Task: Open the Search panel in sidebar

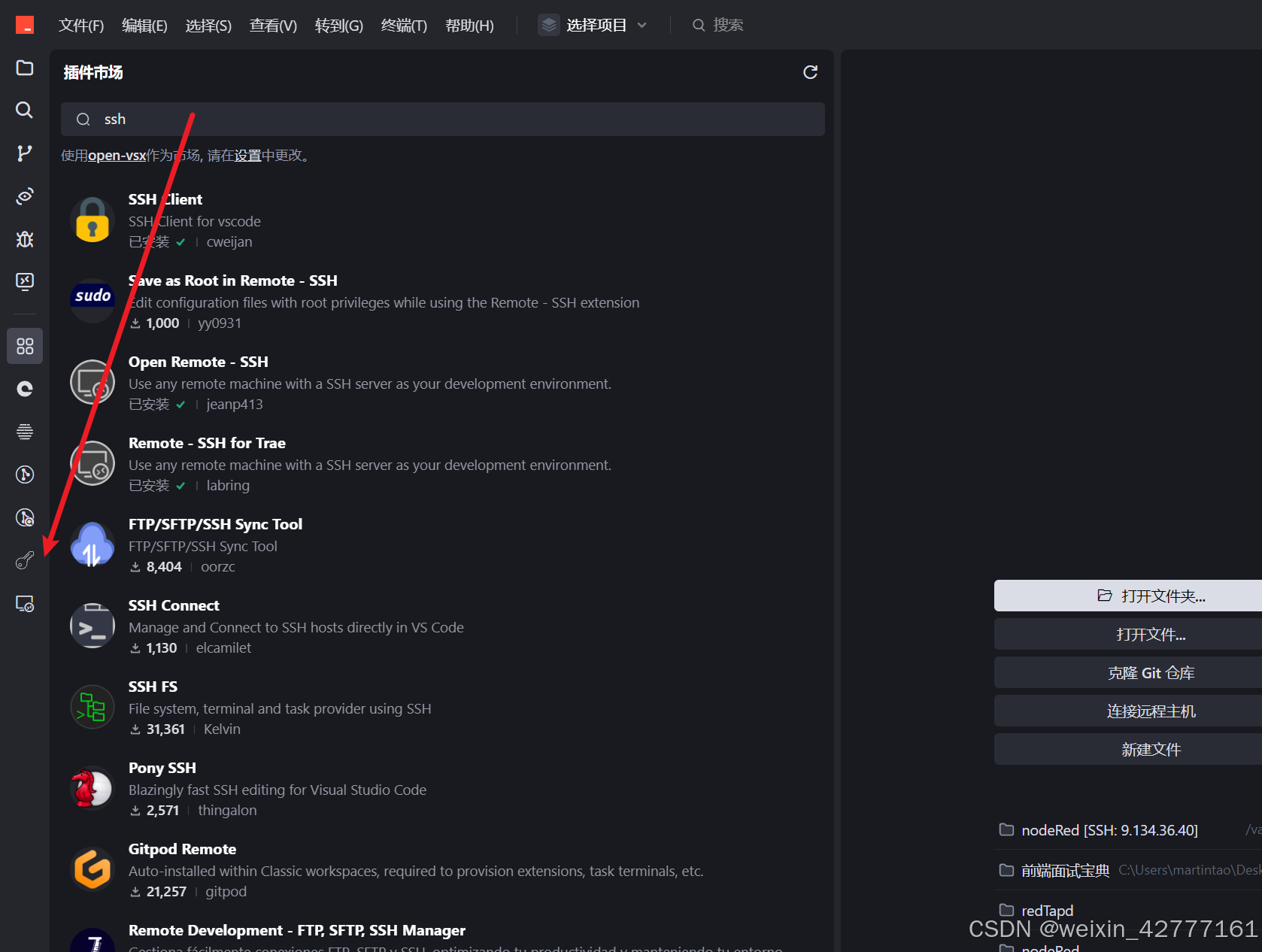Action: (x=25, y=110)
